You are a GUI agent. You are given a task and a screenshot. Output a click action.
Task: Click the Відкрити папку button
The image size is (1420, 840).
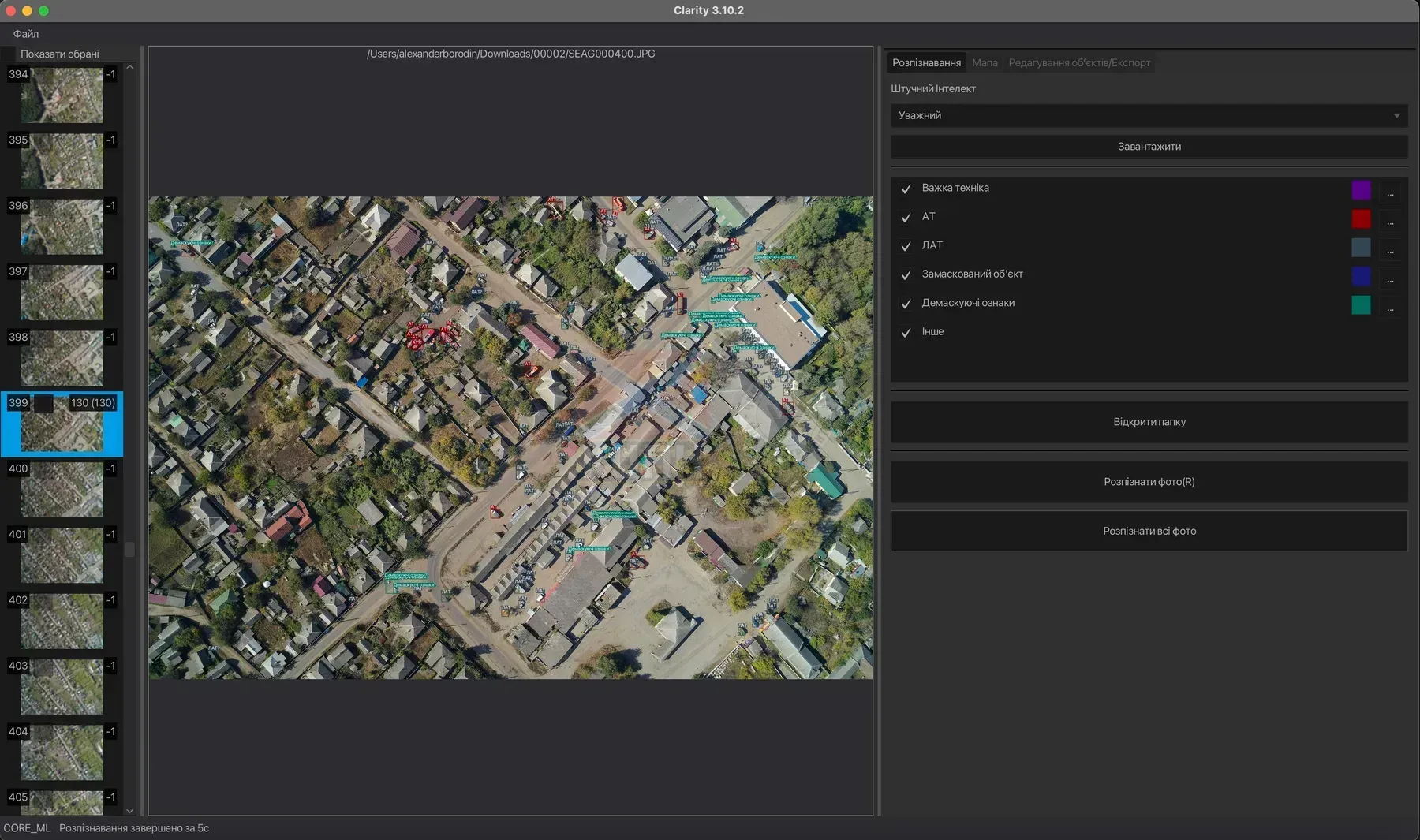click(1149, 422)
